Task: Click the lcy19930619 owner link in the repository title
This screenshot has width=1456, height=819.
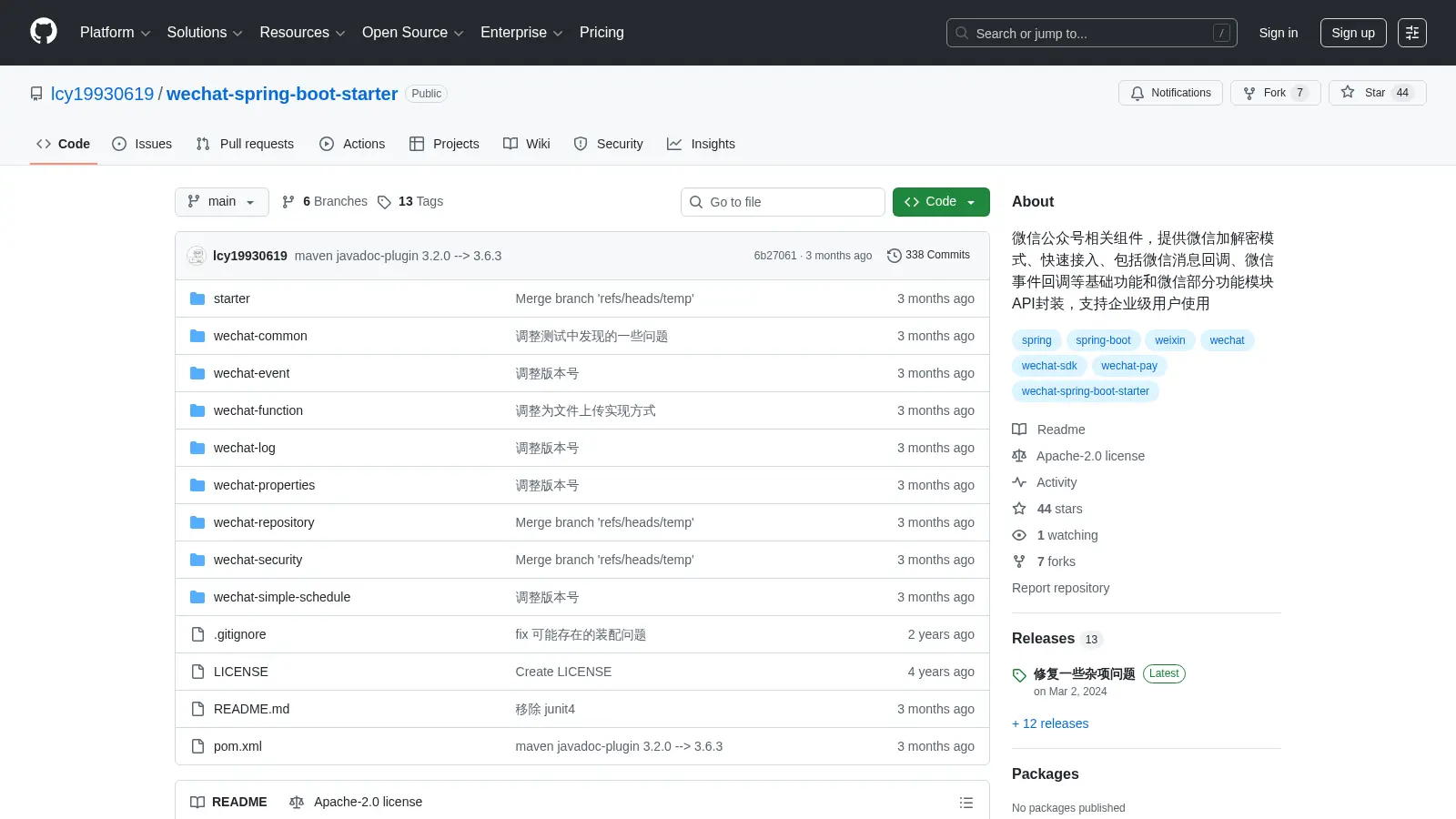Action: pos(103,94)
